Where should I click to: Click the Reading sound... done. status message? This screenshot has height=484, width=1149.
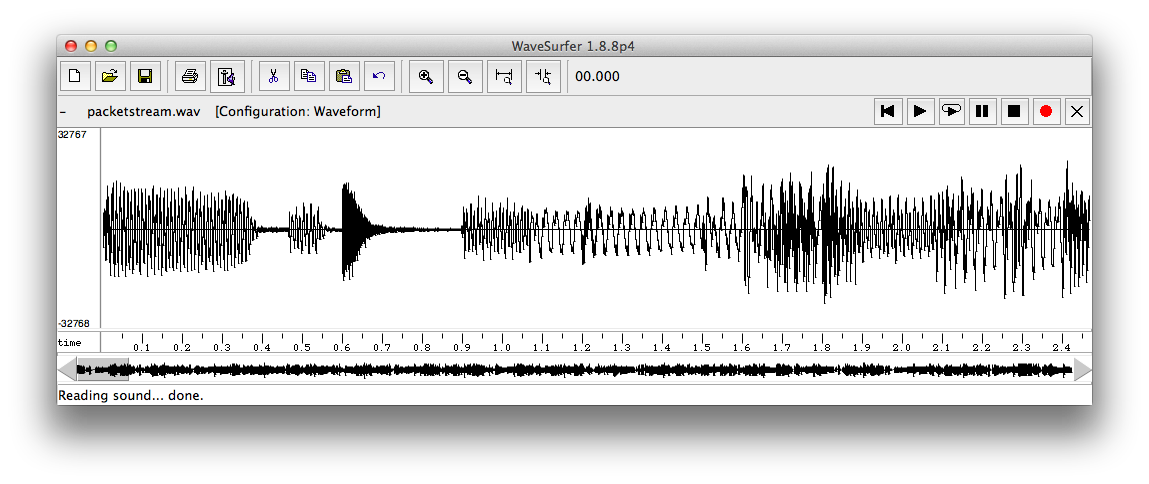coord(130,395)
